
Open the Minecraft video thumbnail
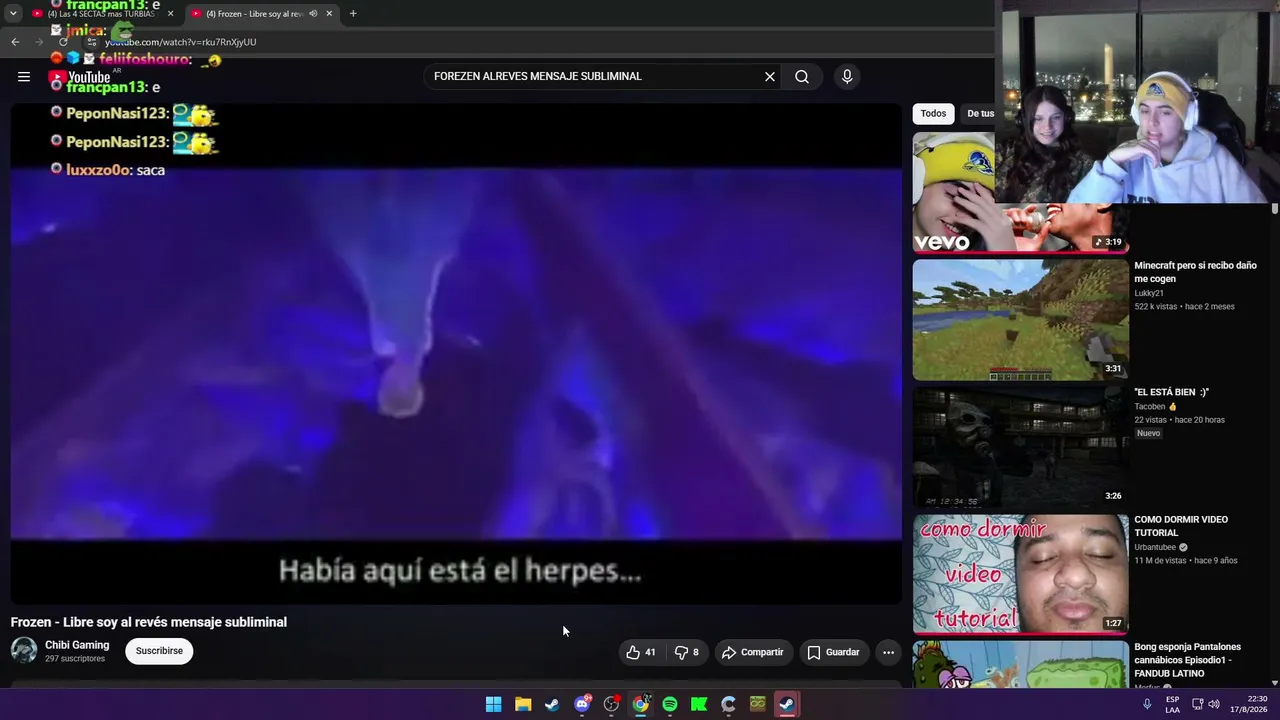(1021, 320)
